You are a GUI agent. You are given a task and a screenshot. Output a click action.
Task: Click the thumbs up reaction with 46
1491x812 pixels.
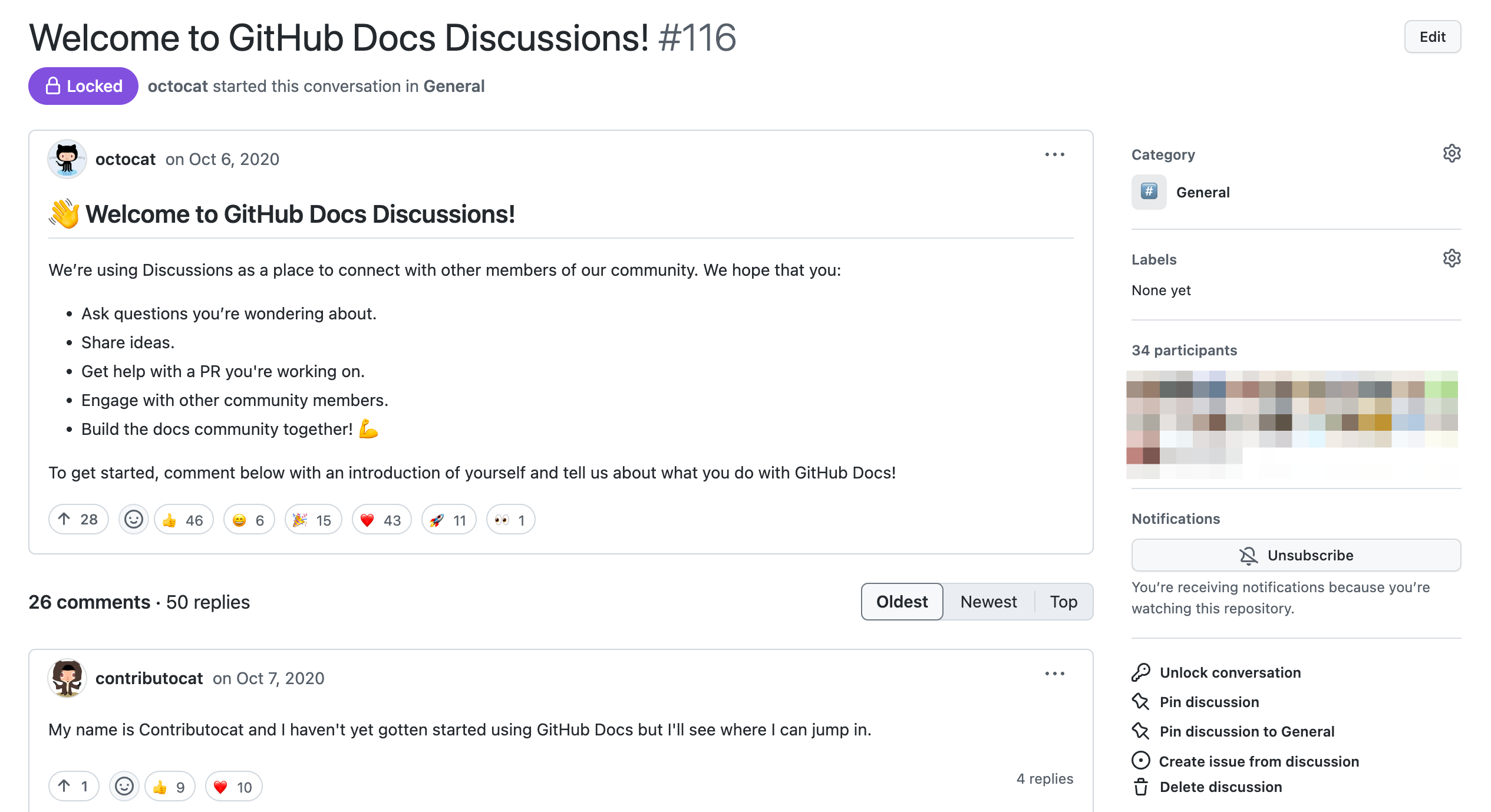pos(184,519)
